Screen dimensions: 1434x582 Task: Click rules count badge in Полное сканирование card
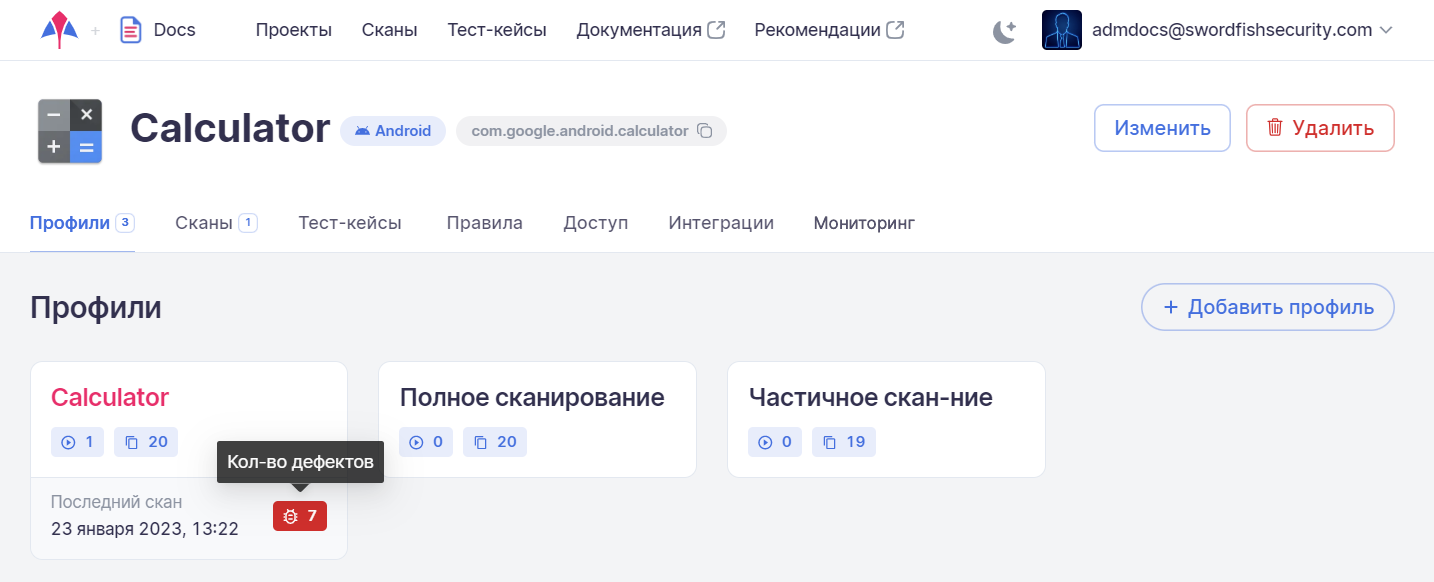pyautogui.click(x=495, y=442)
